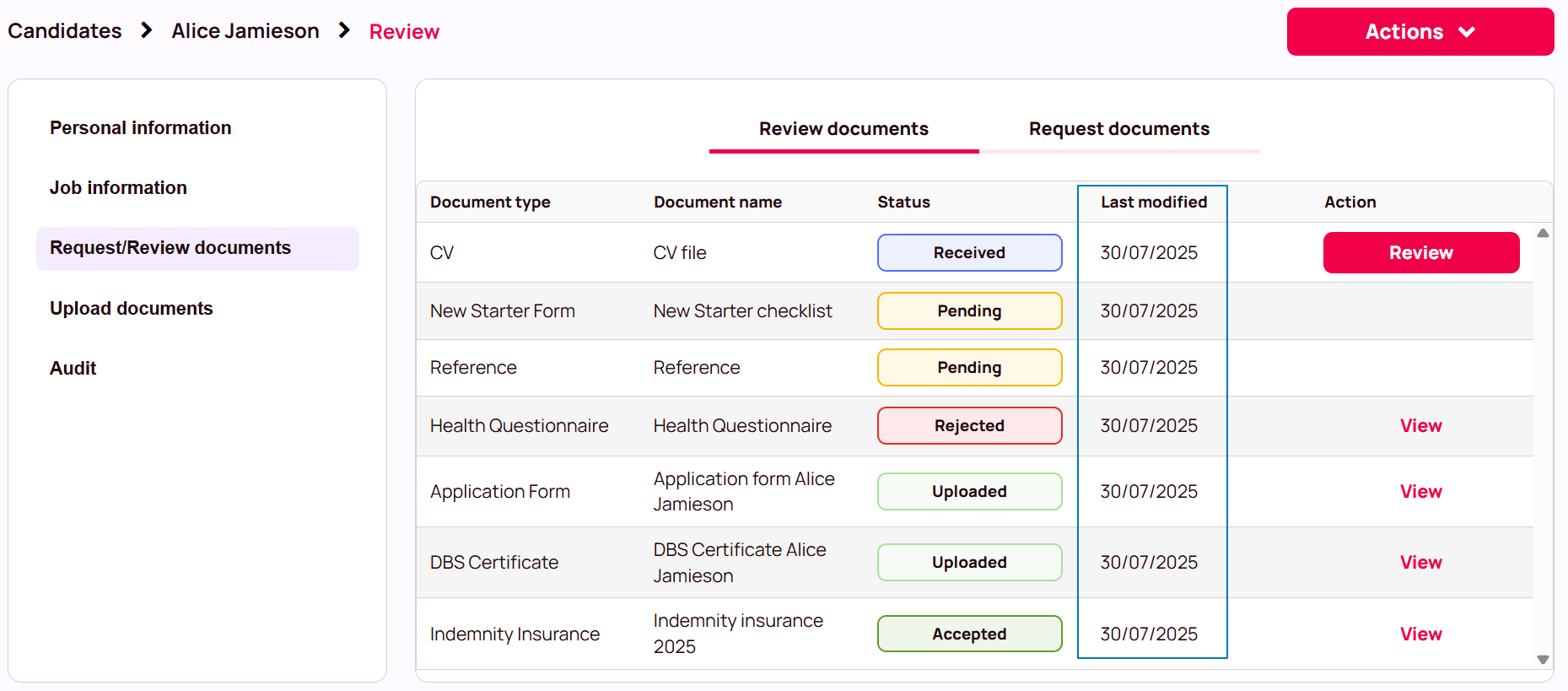This screenshot has width=1568, height=691.
Task: Click the Last modified column header
Action: click(x=1154, y=202)
